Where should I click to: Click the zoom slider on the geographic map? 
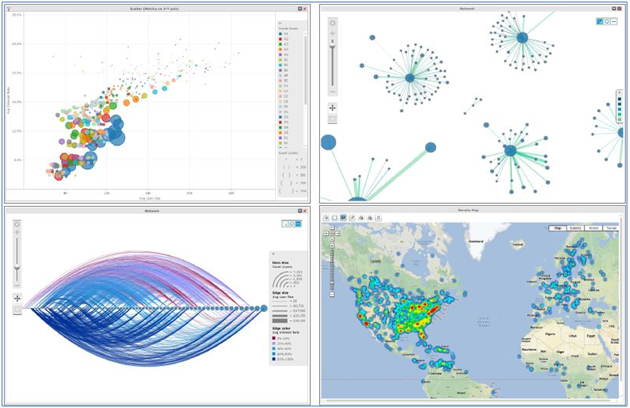[329, 262]
